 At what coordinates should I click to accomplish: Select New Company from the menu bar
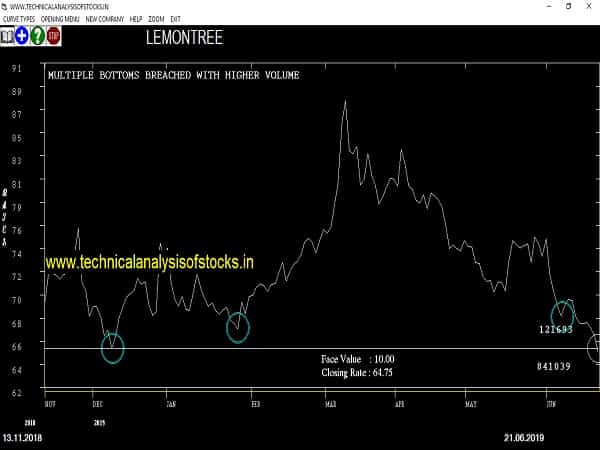(x=105, y=19)
